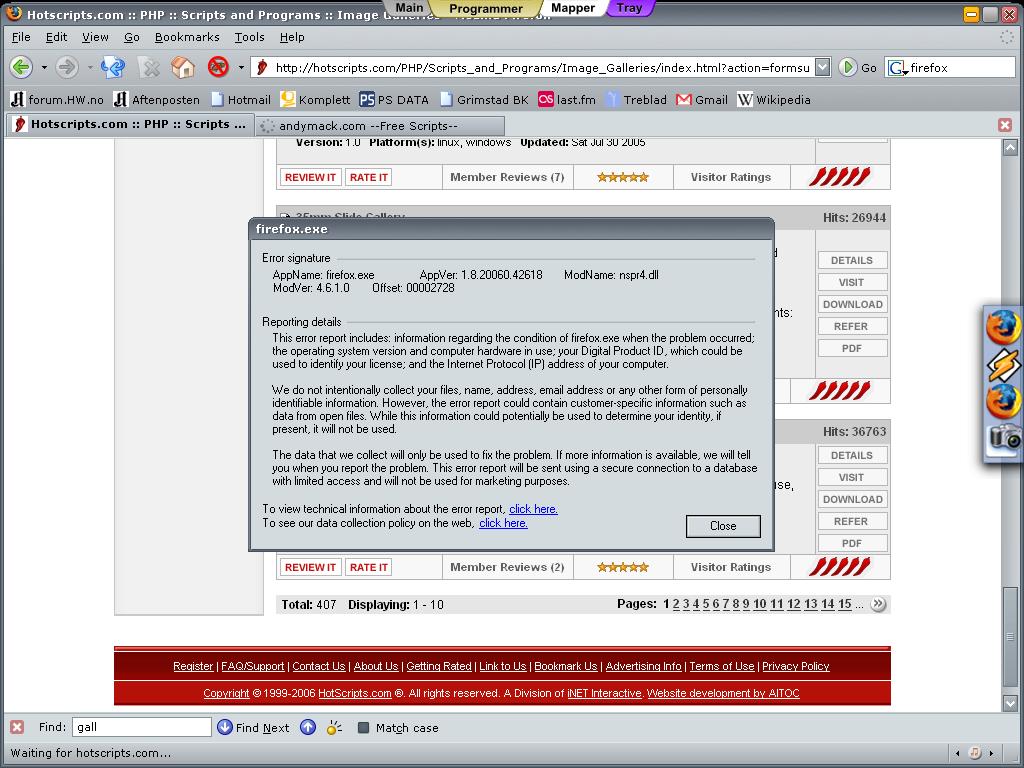This screenshot has height=768, width=1024.
Task: Open the Help menu
Action: click(x=292, y=37)
